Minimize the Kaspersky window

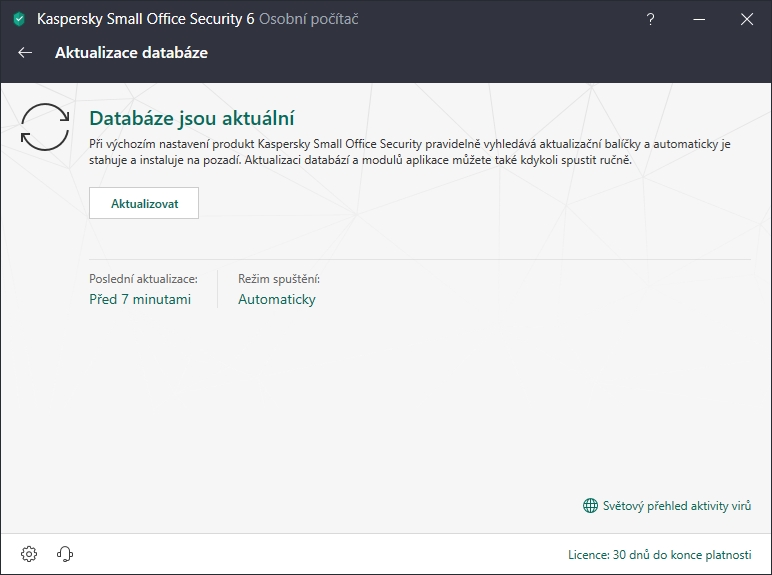(698, 19)
